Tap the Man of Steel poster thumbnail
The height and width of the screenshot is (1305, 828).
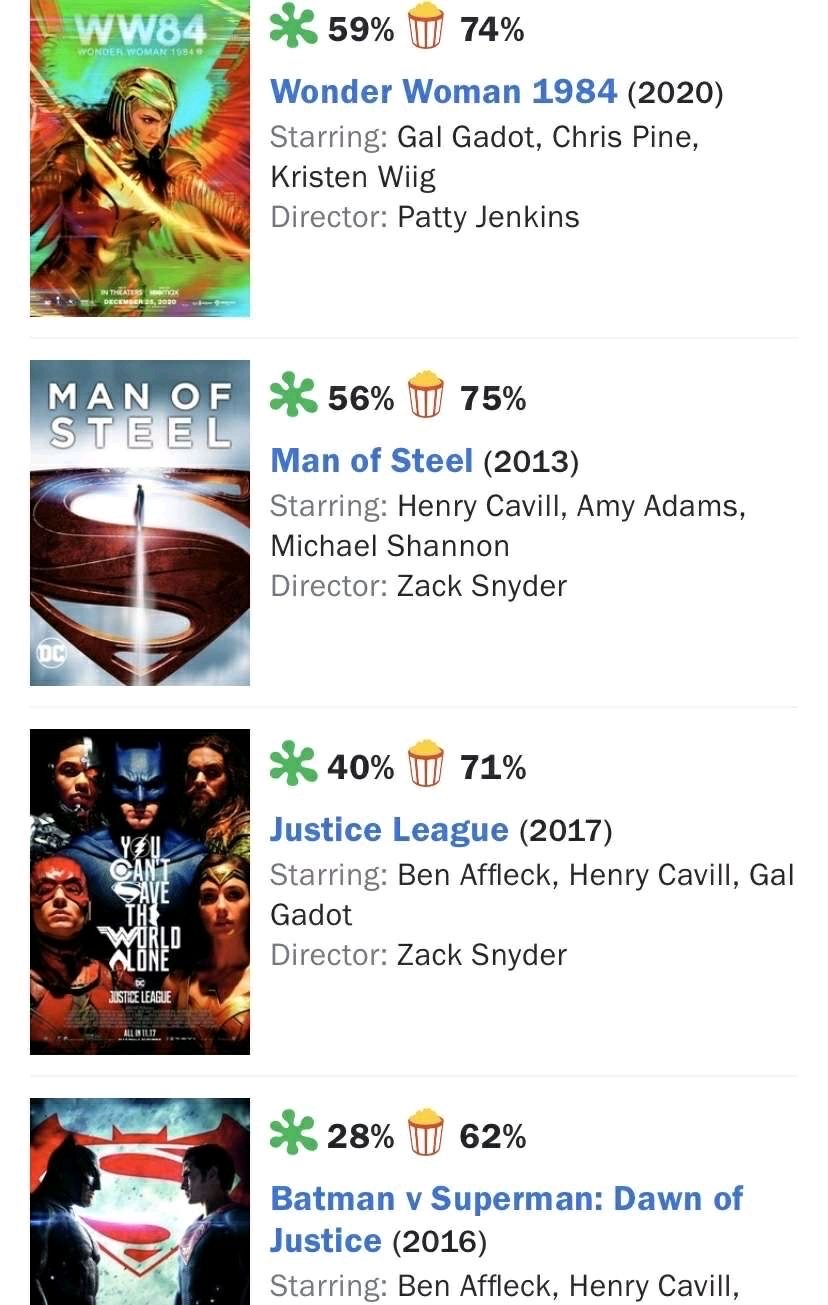point(140,523)
